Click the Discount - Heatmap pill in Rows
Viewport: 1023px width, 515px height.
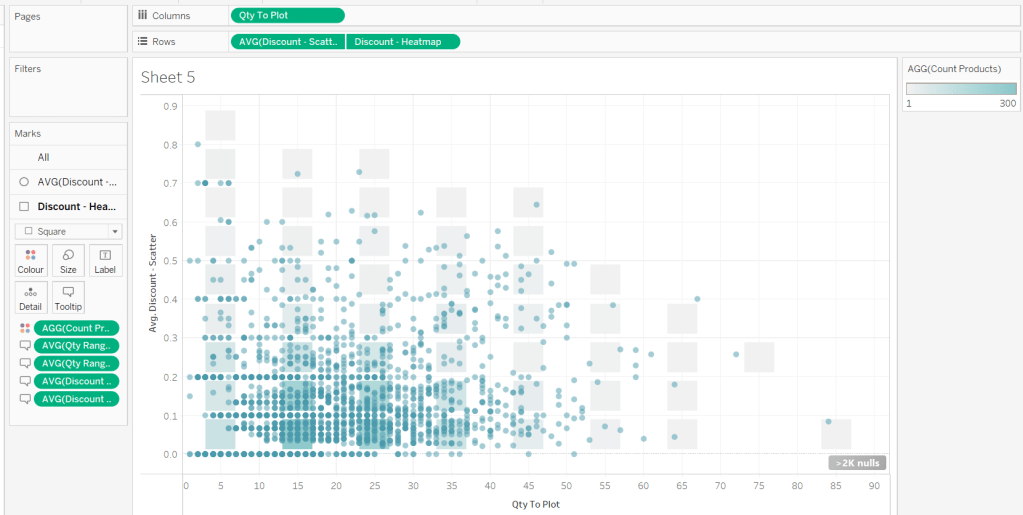pyautogui.click(x=404, y=42)
